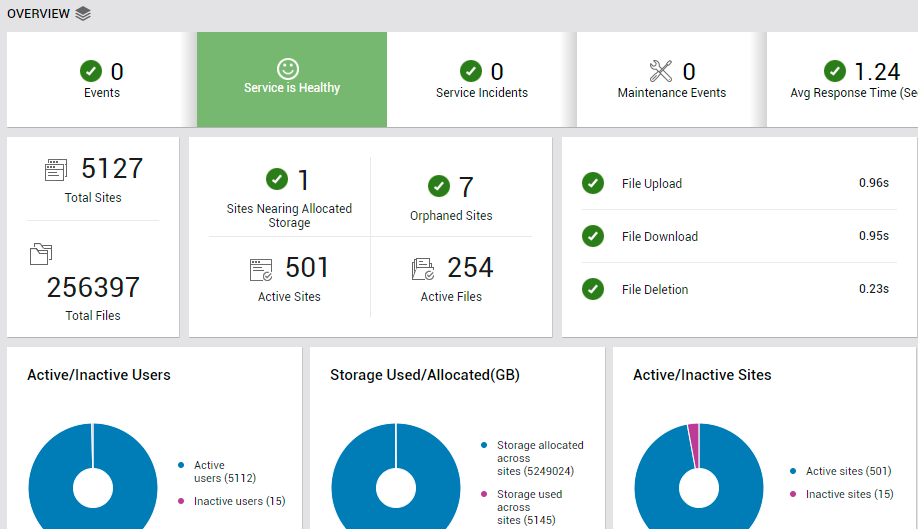Click the File Download row label
918x529 pixels.
[x=660, y=236]
